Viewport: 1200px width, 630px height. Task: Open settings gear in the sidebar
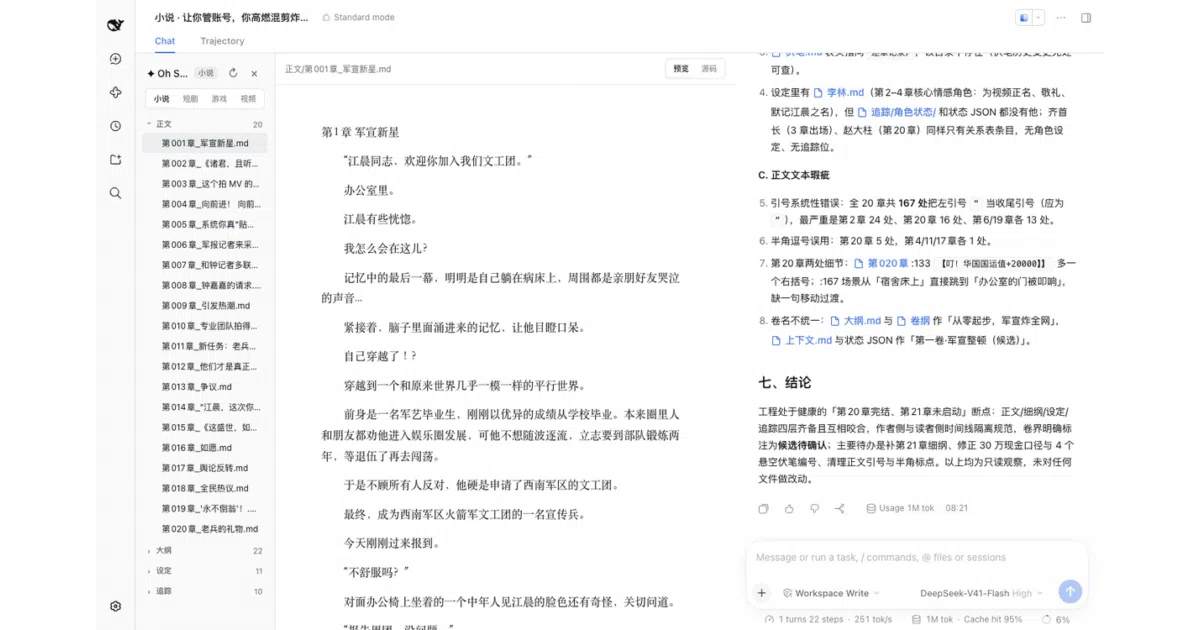pos(115,606)
